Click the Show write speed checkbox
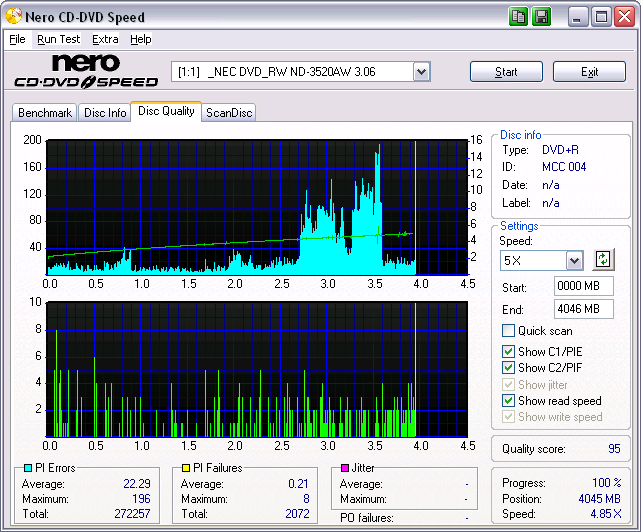Viewport: 641px width, 532px height. click(508, 417)
